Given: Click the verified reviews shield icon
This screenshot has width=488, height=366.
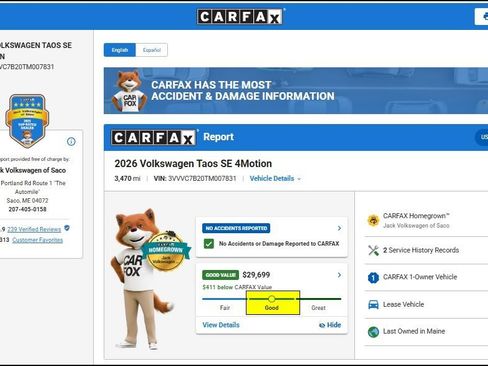Looking at the screenshot, I should pos(67,228).
